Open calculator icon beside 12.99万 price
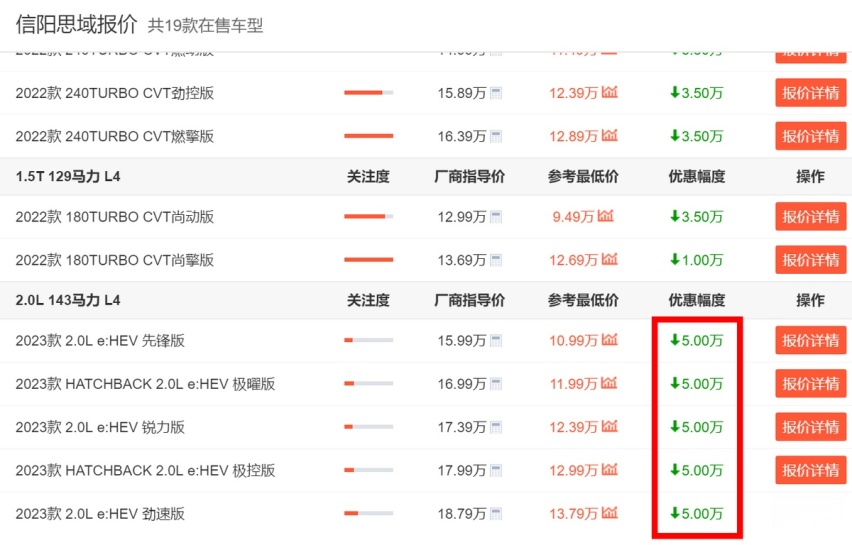The height and width of the screenshot is (545, 852). click(x=496, y=217)
